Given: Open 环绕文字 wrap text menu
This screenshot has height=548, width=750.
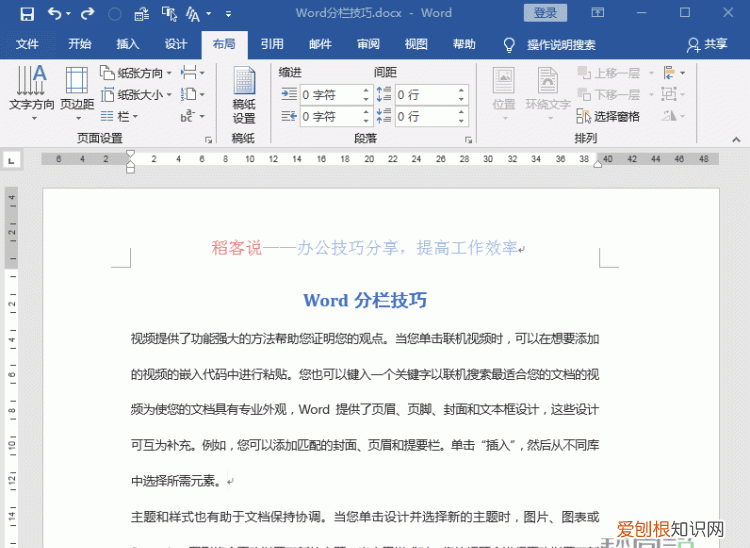Looking at the screenshot, I should click(548, 93).
